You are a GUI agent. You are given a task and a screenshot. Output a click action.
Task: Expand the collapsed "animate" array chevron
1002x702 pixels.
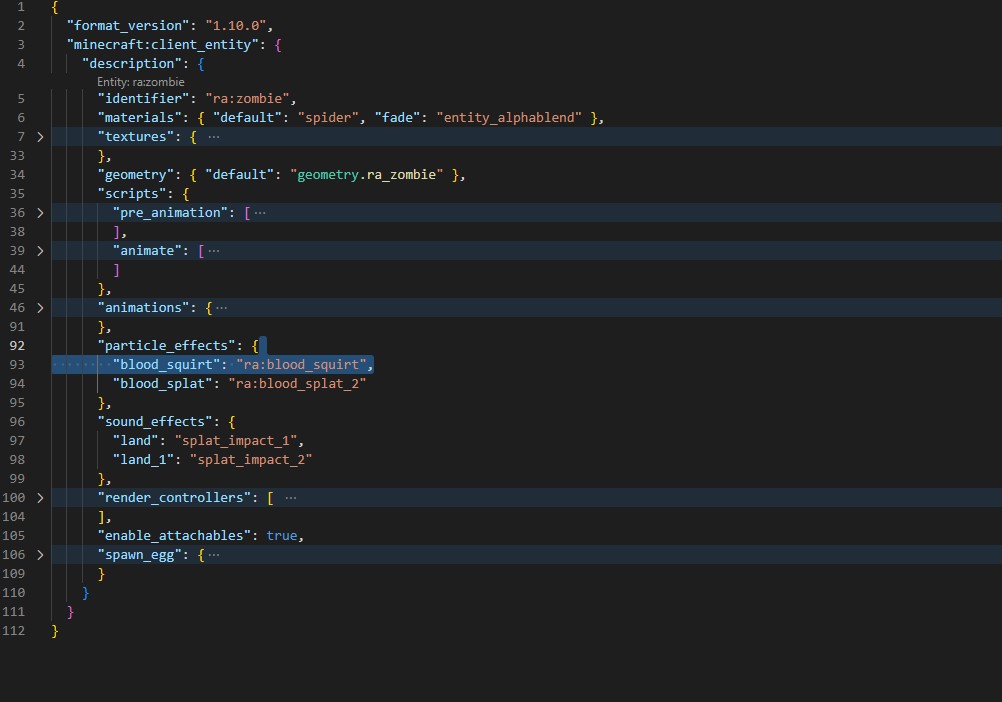coord(40,251)
